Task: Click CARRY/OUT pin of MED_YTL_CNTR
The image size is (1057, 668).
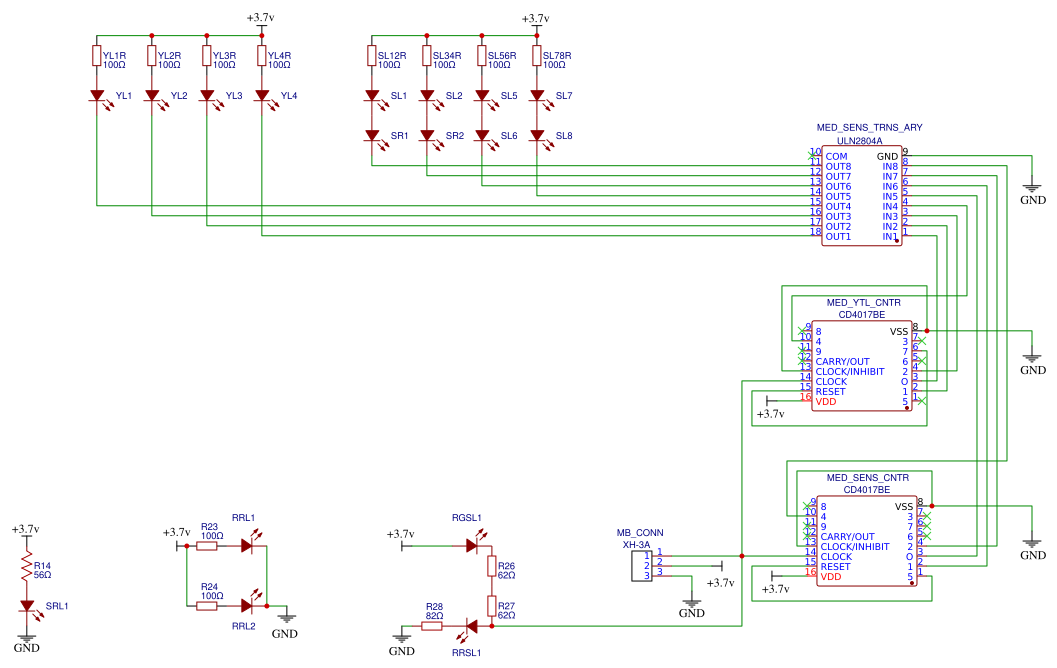Action: coord(843,362)
